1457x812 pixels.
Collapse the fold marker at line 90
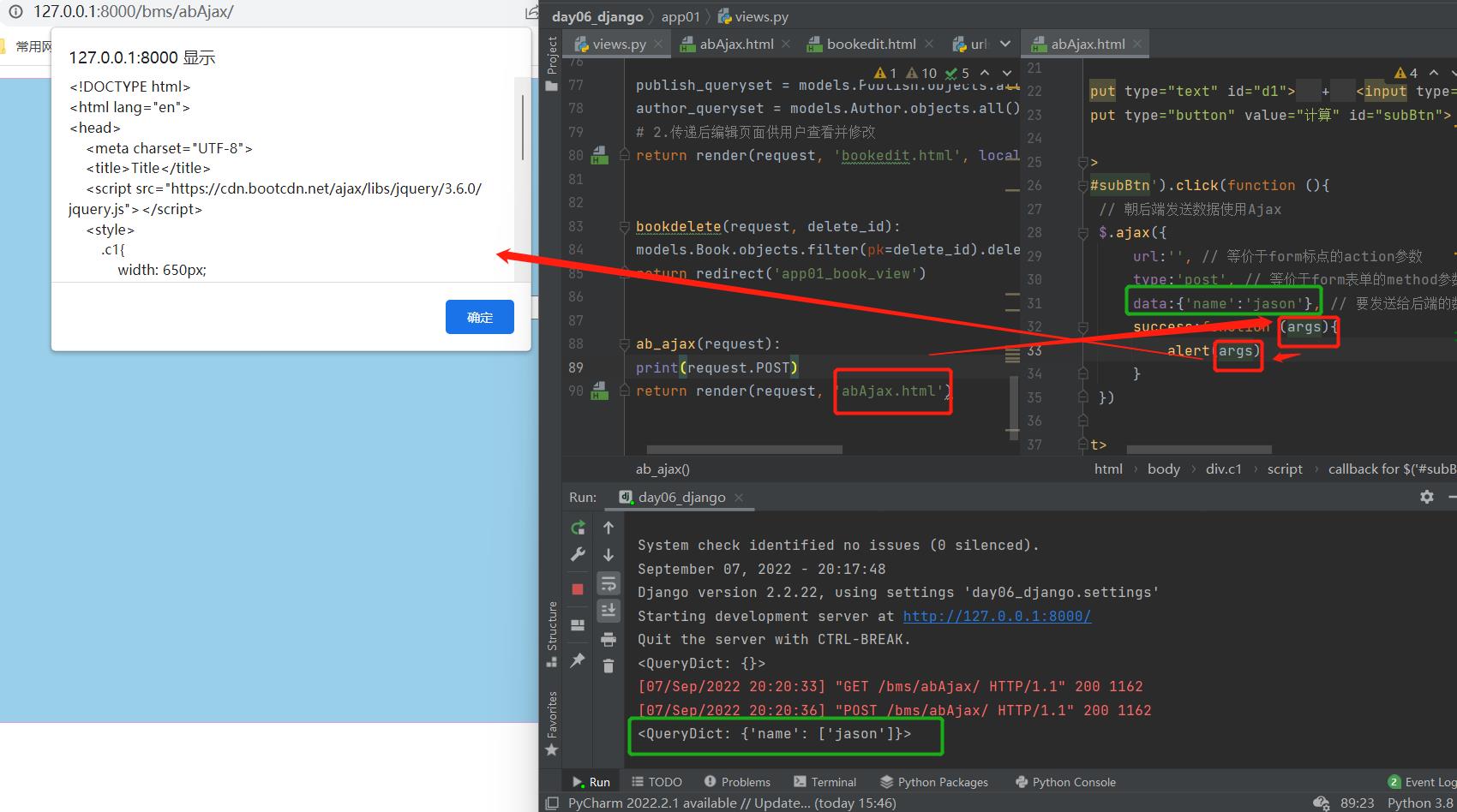(625, 391)
